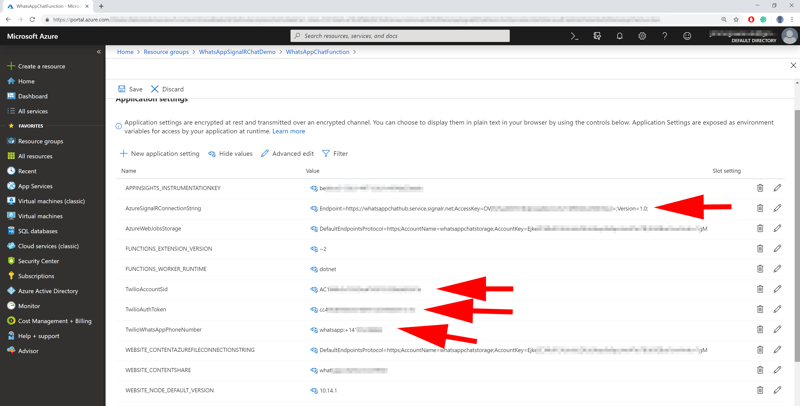Click the Save button

[x=130, y=89]
